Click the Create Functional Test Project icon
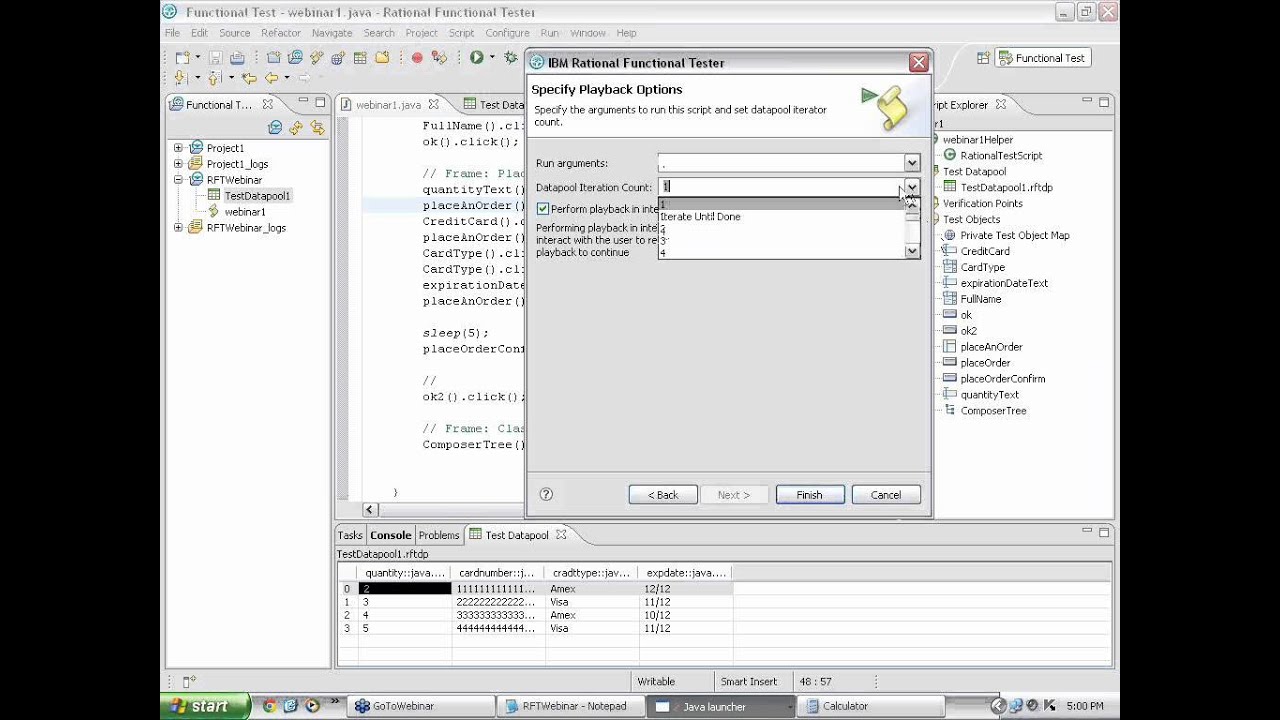The height and width of the screenshot is (720, 1280). (x=273, y=58)
